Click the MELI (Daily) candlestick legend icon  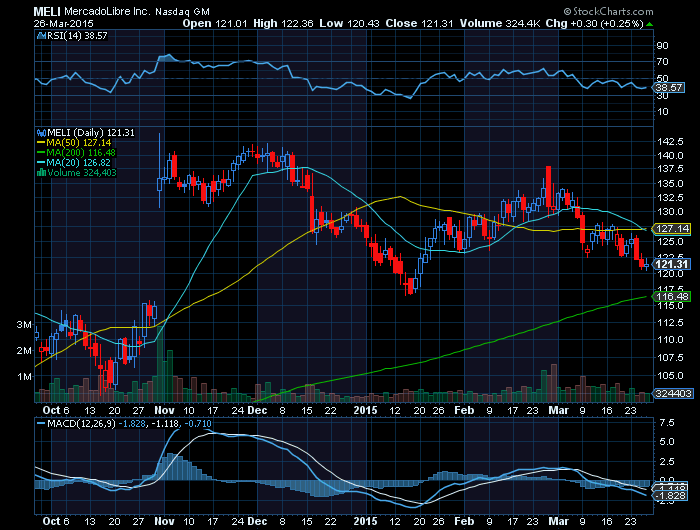click(x=41, y=133)
